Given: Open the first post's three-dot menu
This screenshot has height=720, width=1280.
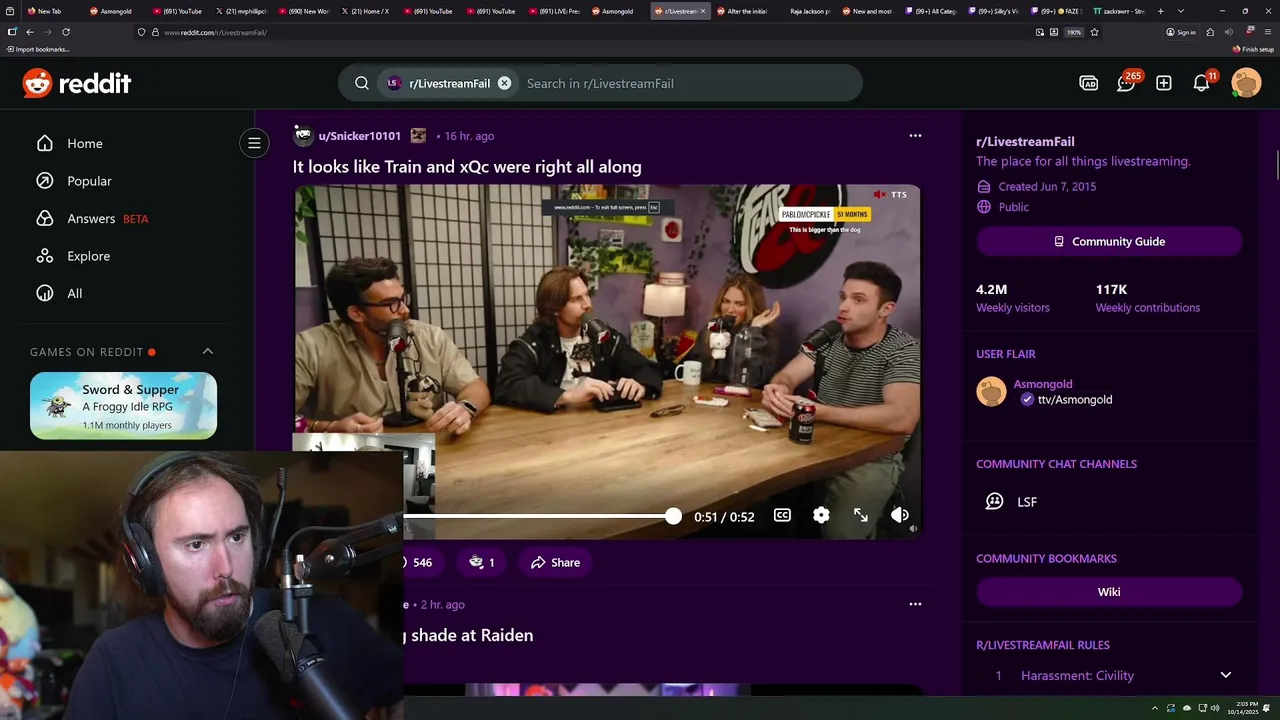Looking at the screenshot, I should pos(915,135).
